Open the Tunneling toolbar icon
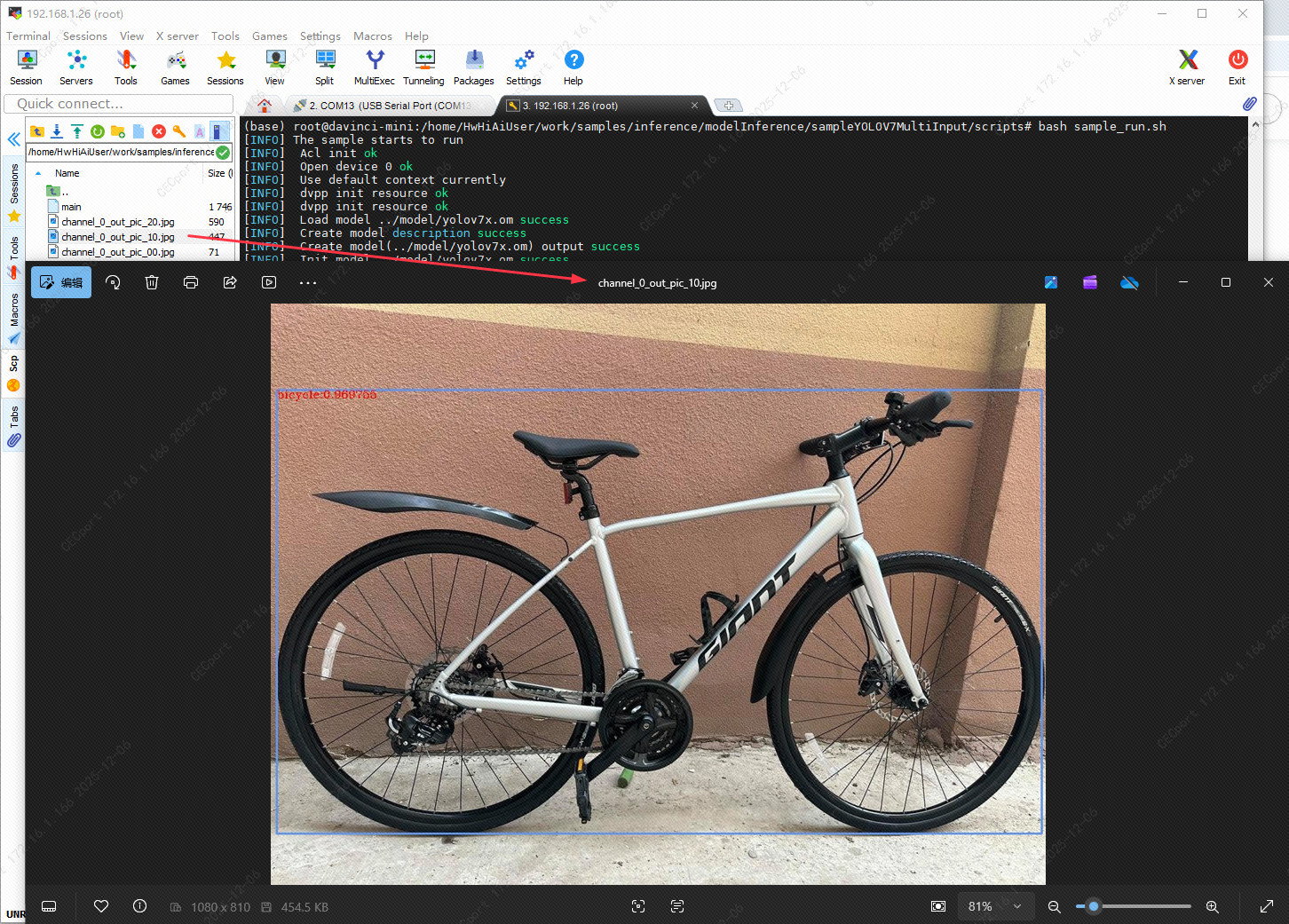 [x=424, y=67]
